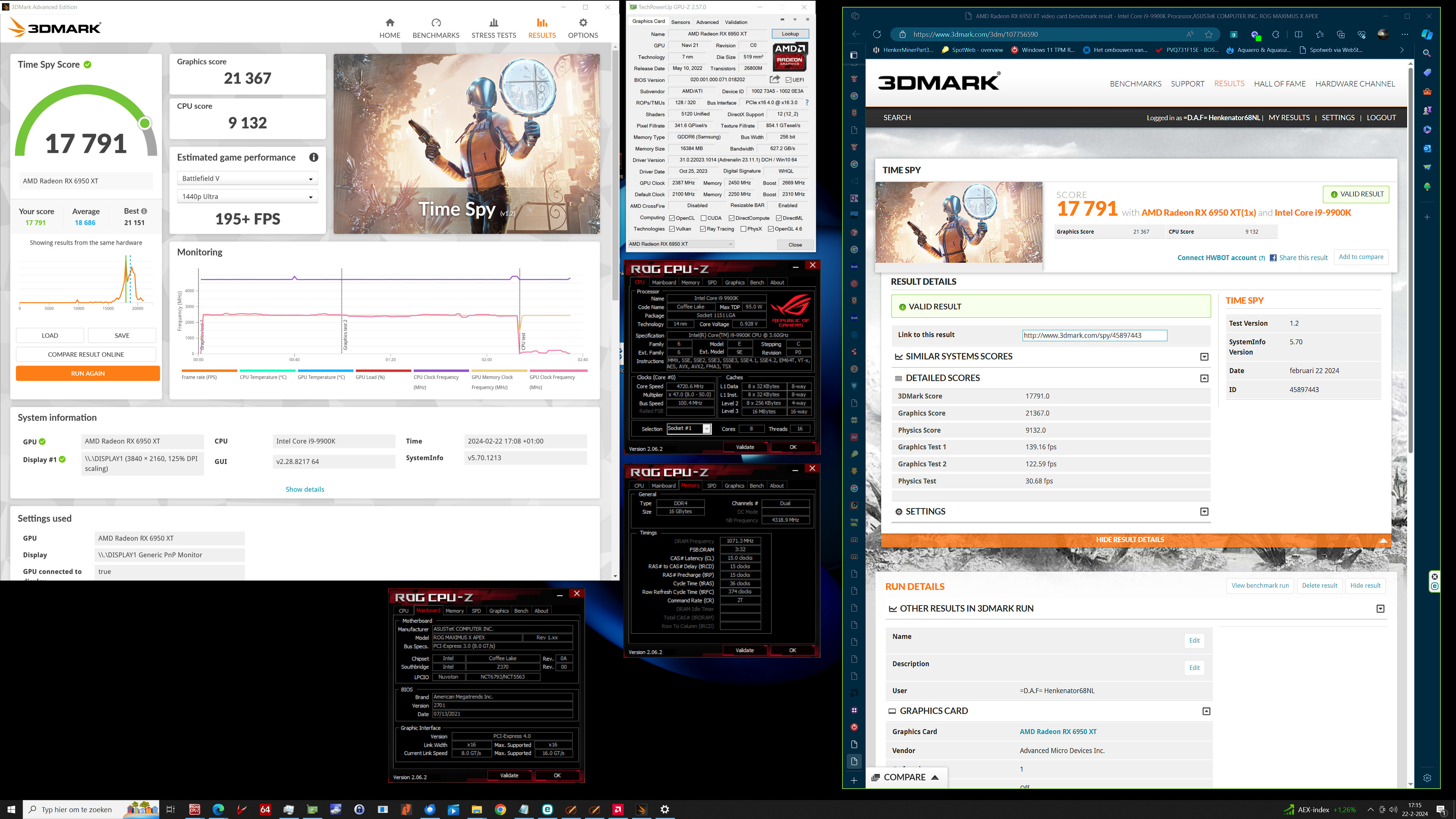Open SPD tab in top CPU-Z window
Viewport: 1456px width, 819px height.
pos(712,282)
